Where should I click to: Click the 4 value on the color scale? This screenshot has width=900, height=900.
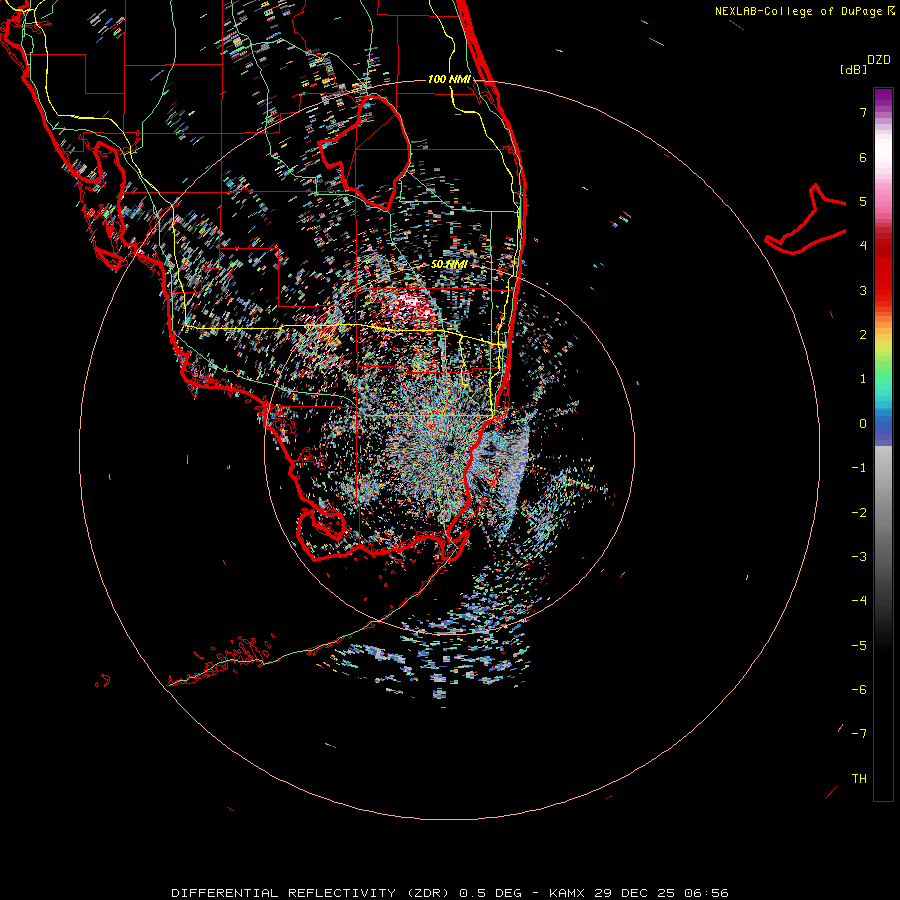(x=863, y=246)
